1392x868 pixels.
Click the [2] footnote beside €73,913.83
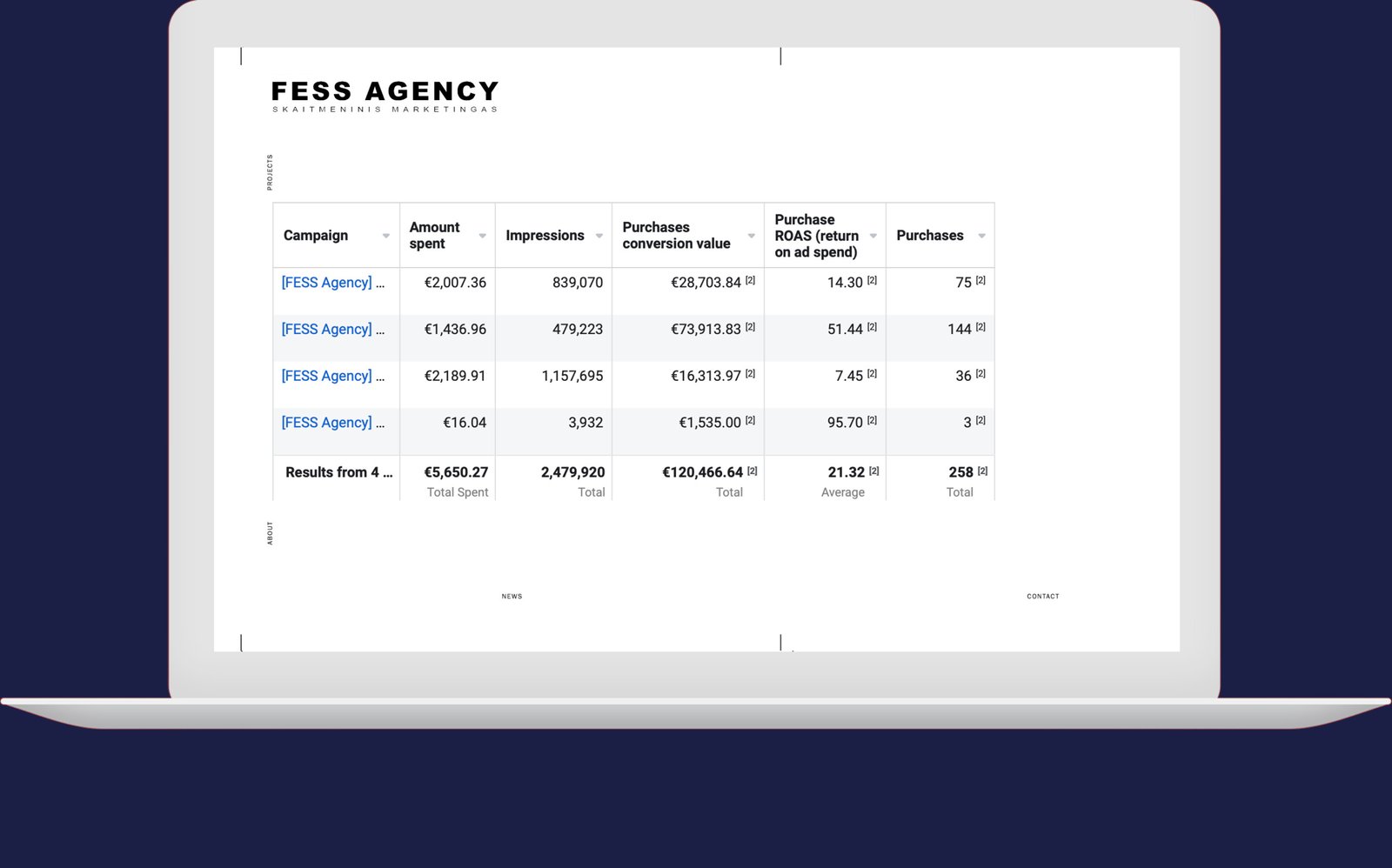click(750, 327)
